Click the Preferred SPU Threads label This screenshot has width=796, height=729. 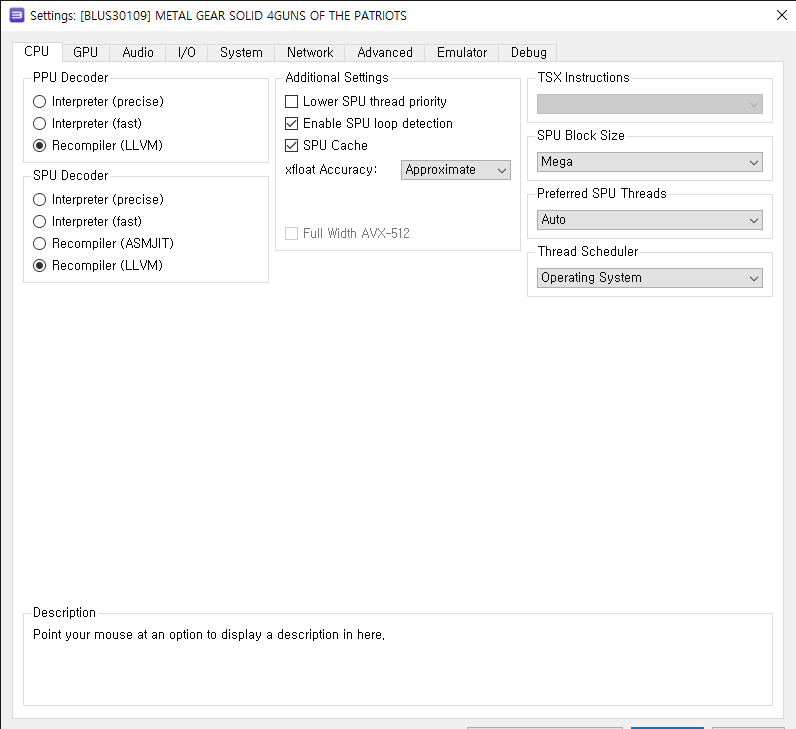click(x=602, y=193)
